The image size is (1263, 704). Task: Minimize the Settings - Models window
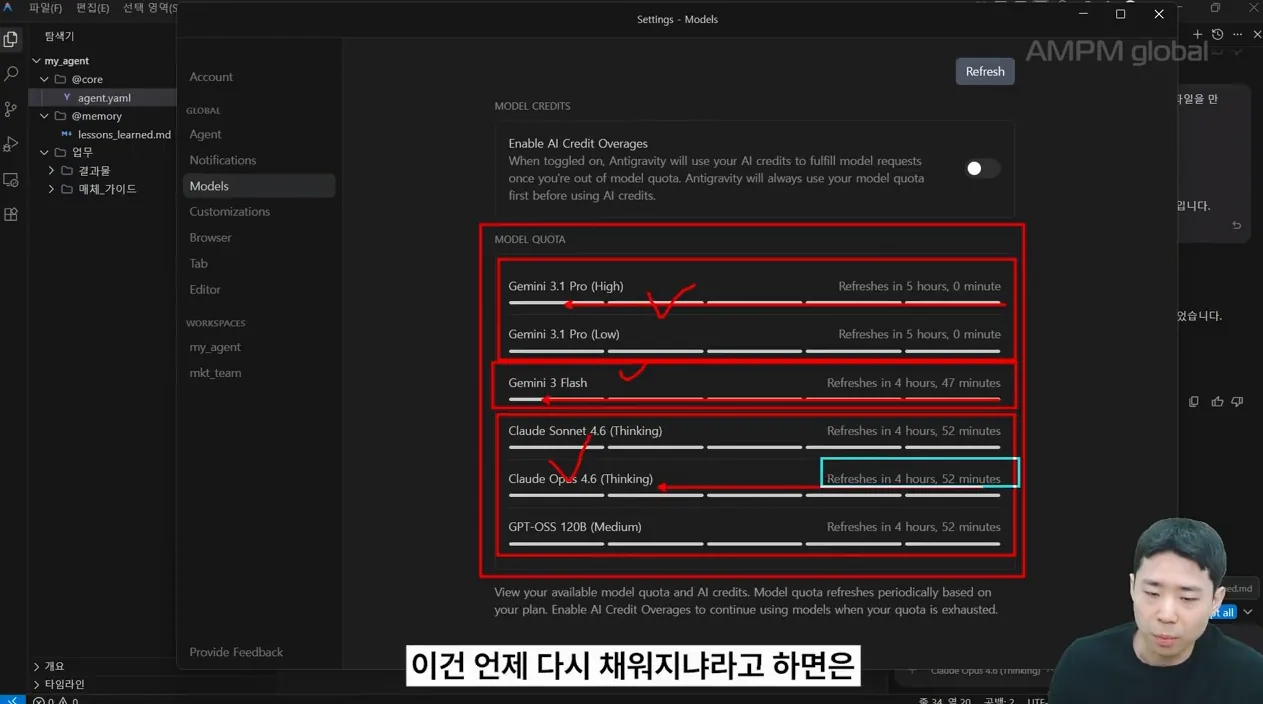pyautogui.click(x=1082, y=14)
